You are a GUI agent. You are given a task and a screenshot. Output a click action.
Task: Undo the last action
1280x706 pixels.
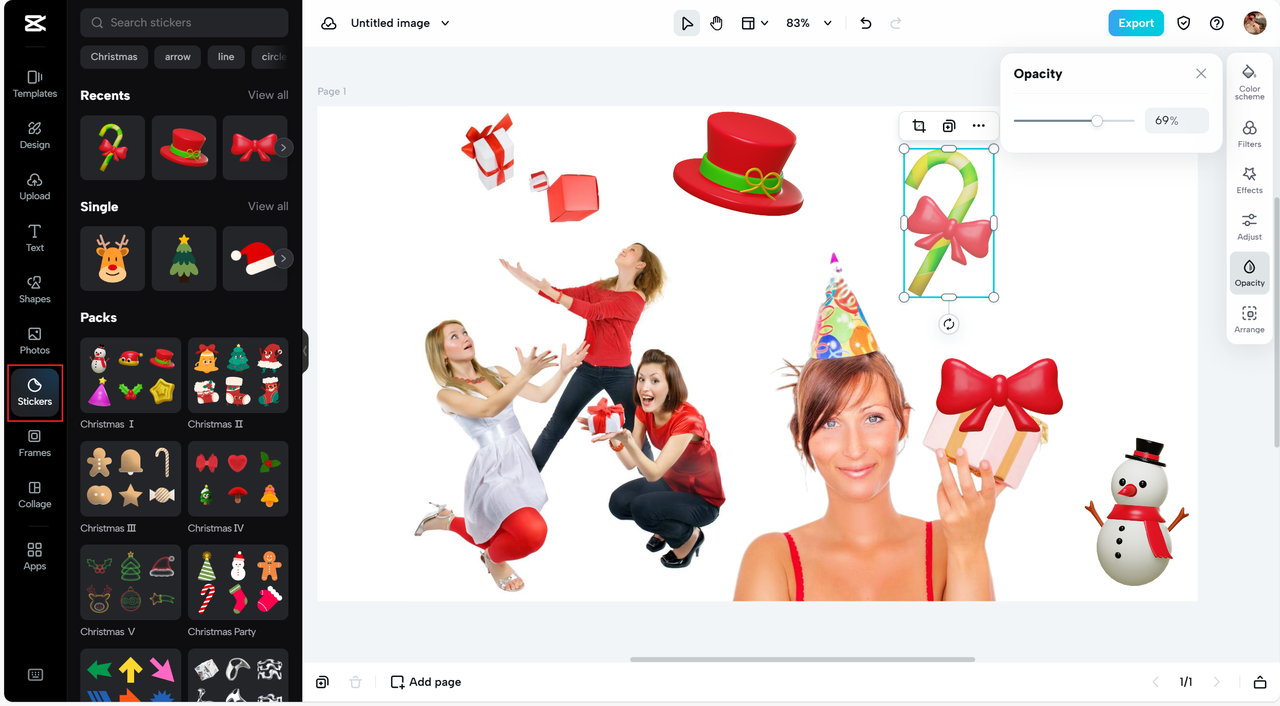pos(866,23)
